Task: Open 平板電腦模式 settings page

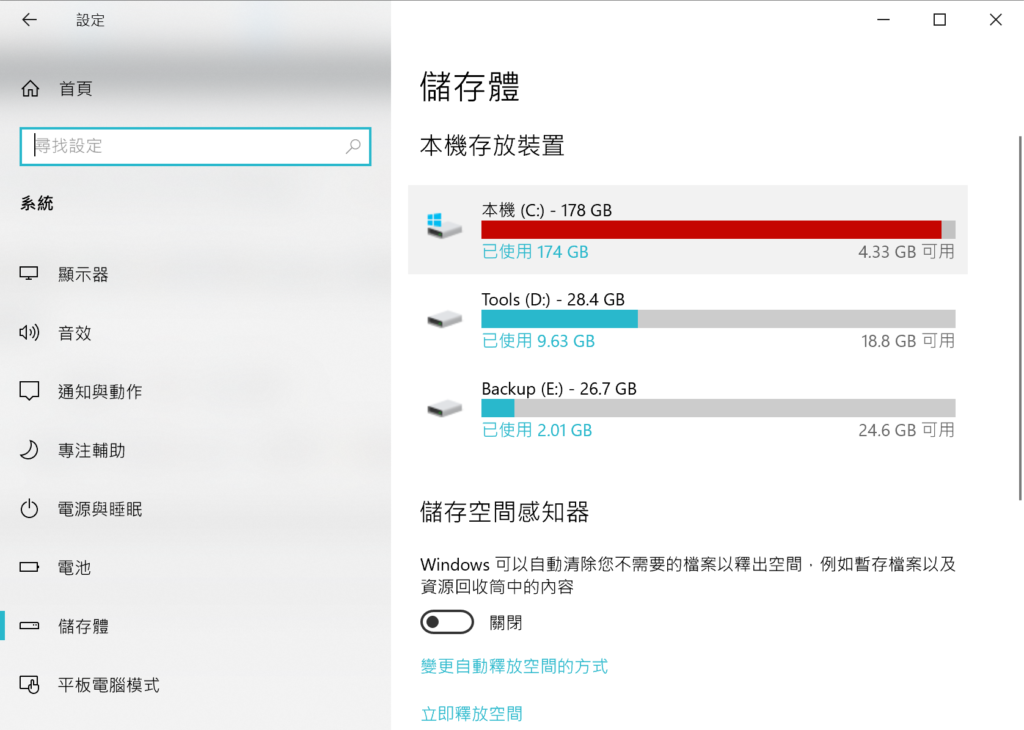Action: pos(108,685)
